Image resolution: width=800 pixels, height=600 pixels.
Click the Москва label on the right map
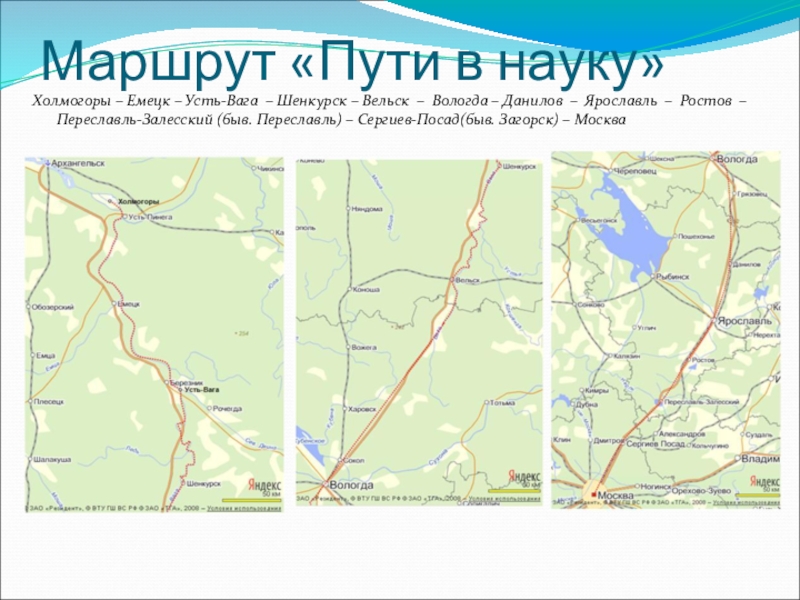615,495
